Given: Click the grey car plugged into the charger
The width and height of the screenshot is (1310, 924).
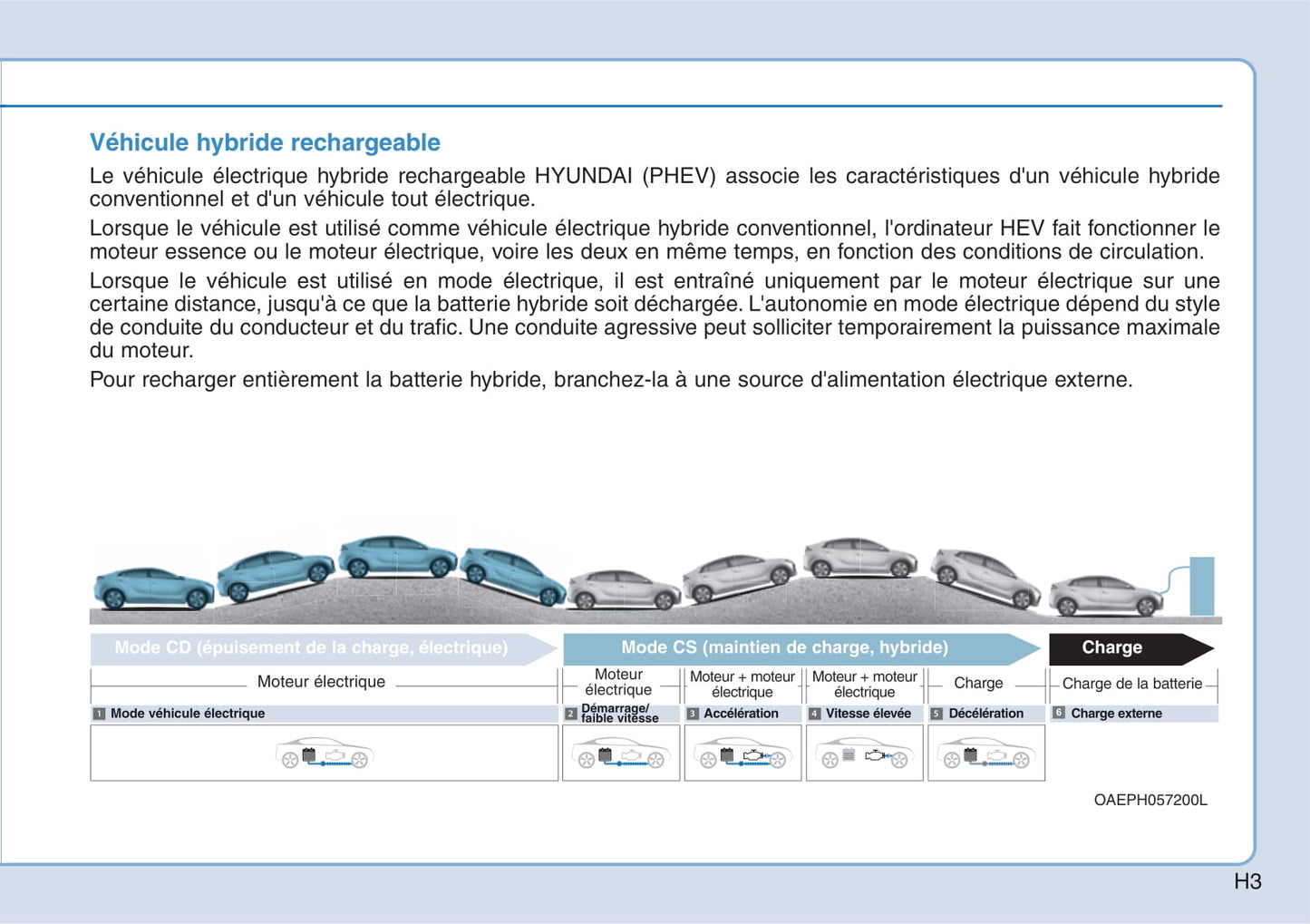Looking at the screenshot, I should pos(1104,596).
